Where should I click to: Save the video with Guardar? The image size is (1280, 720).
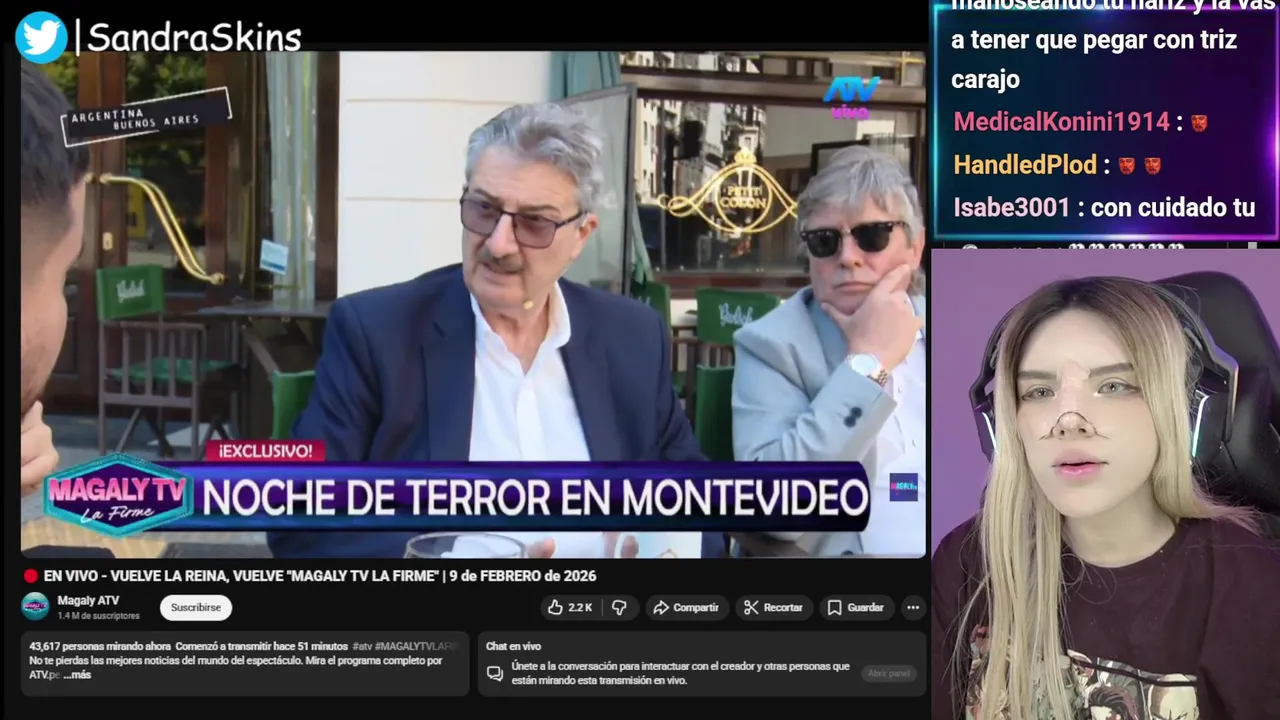click(x=855, y=607)
